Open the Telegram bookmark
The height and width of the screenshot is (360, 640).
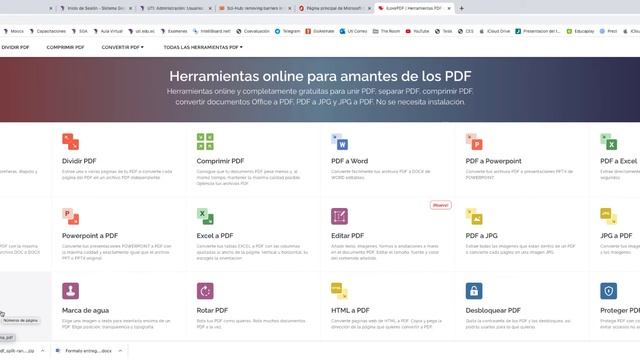point(287,31)
